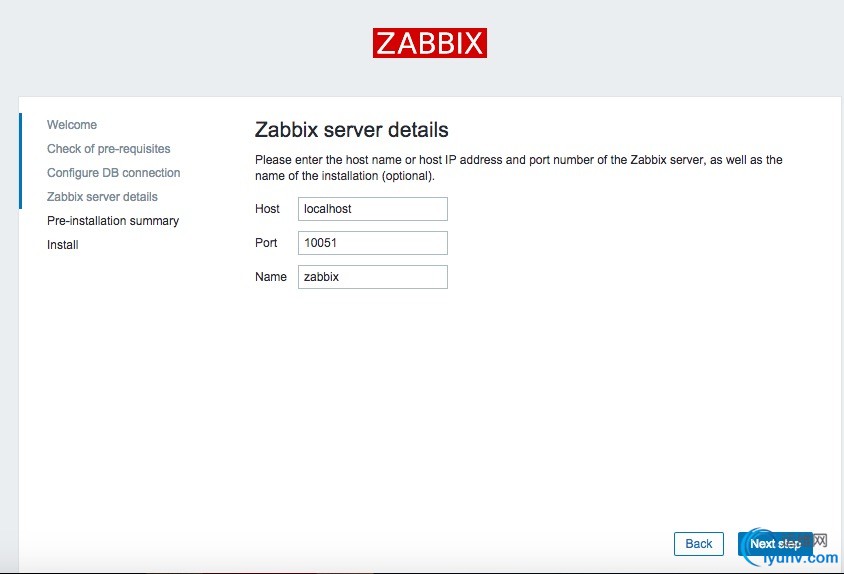Click the ZABBIX logo
The image size is (844, 574).
point(430,43)
